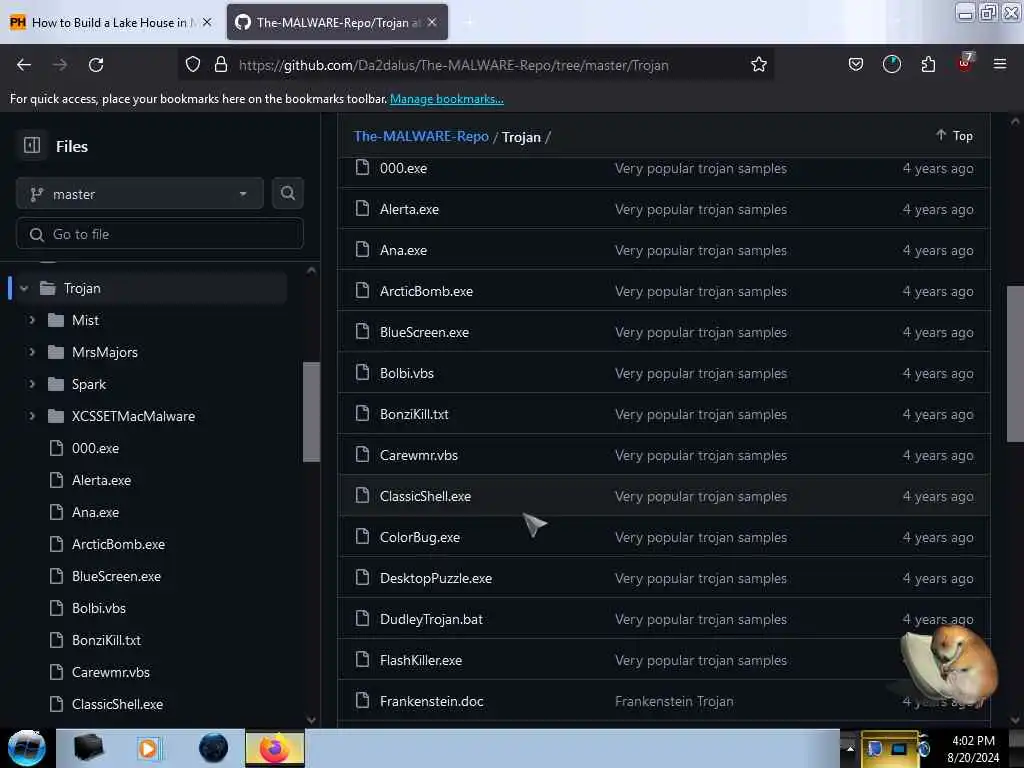The height and width of the screenshot is (768, 1024).
Task: Launch the media player taskbar icon
Action: click(x=149, y=748)
